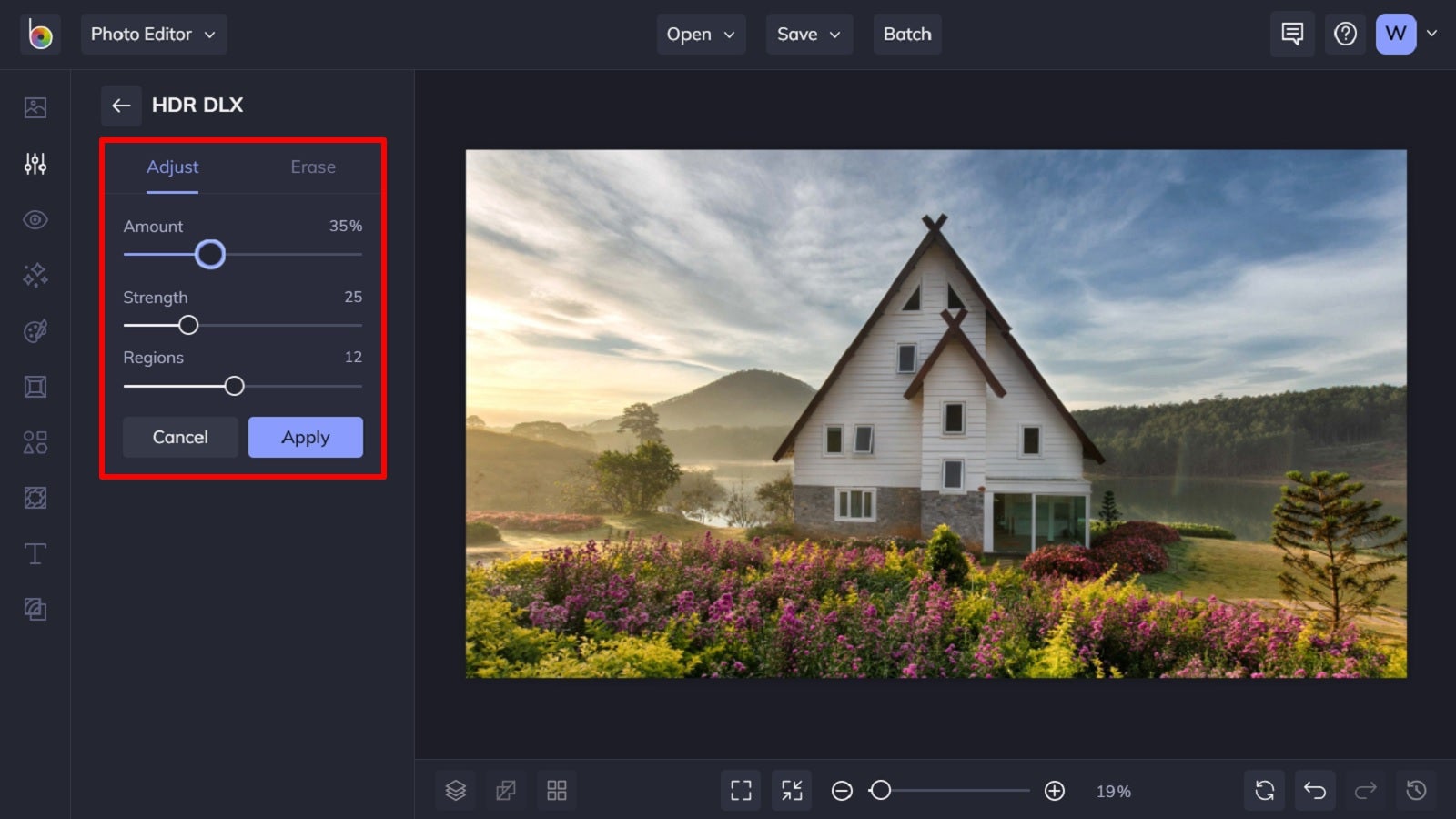Open the Frames sidebar icon

(35, 387)
